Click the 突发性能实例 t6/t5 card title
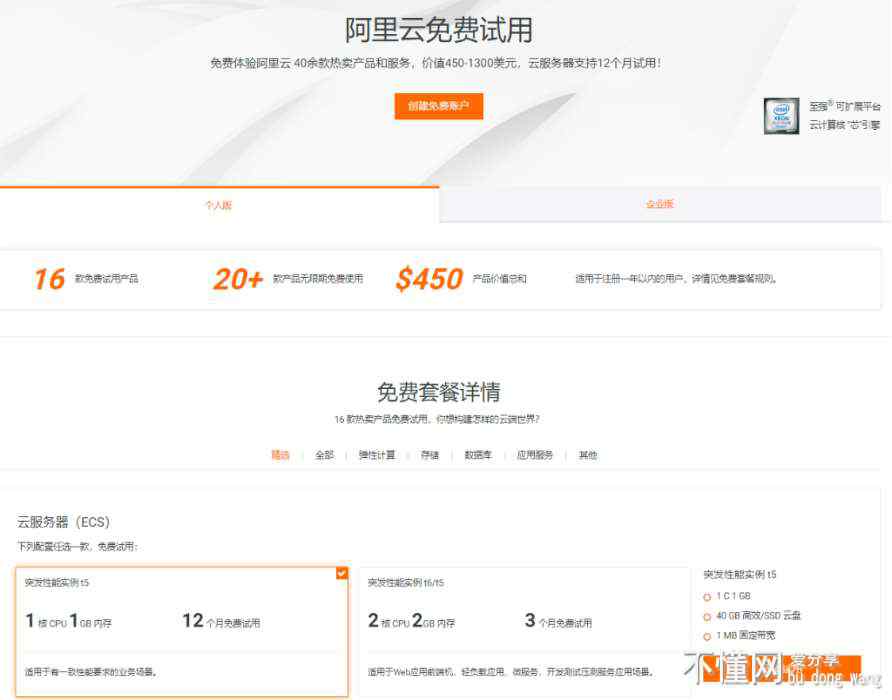The image size is (892, 700). point(406,583)
